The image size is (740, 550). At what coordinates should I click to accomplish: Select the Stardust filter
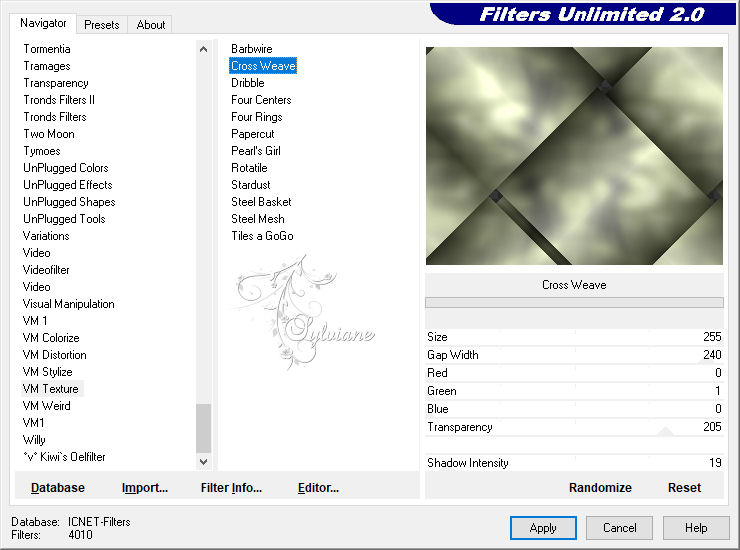(251, 185)
